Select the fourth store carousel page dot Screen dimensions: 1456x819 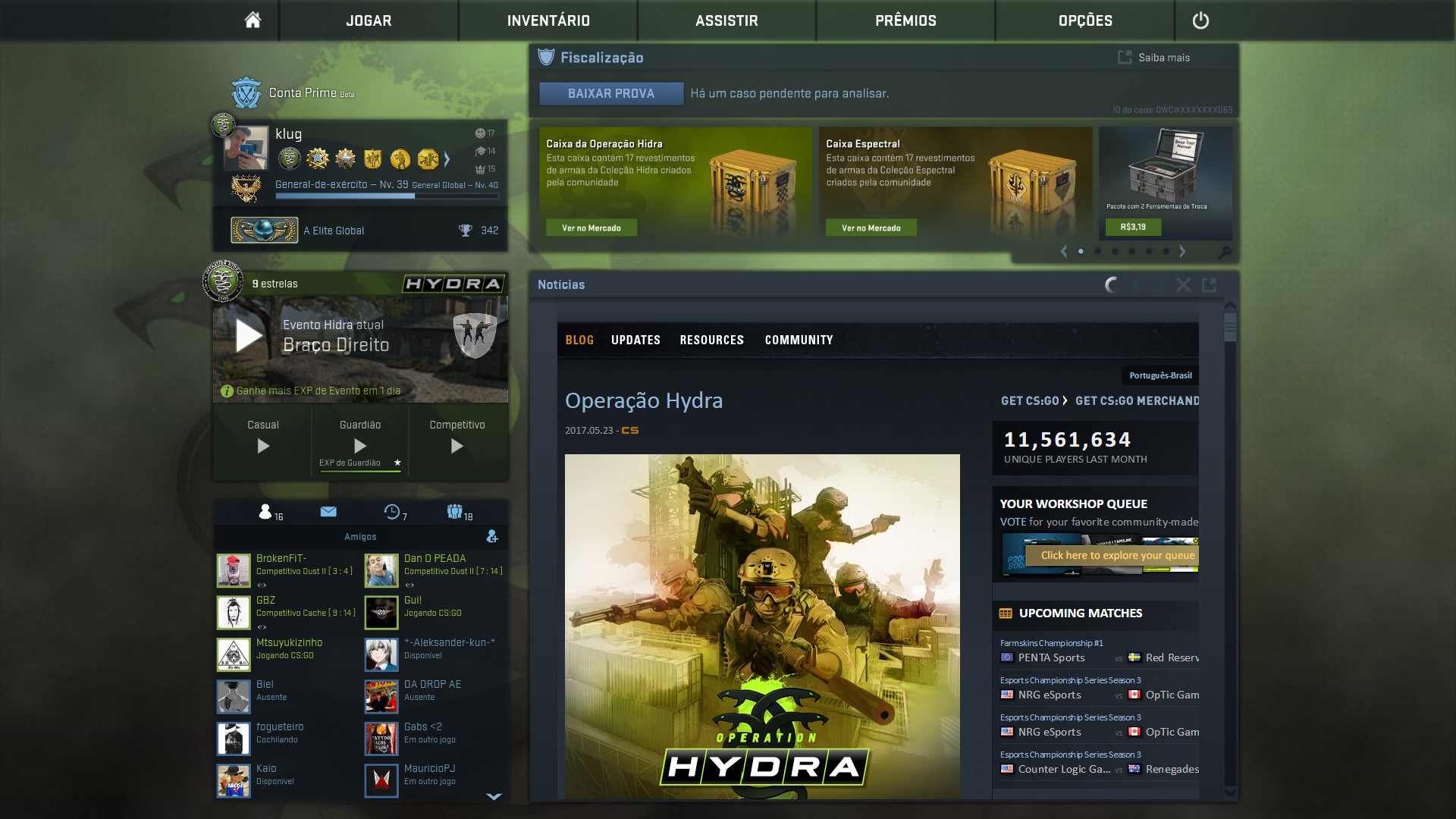coord(1132,252)
